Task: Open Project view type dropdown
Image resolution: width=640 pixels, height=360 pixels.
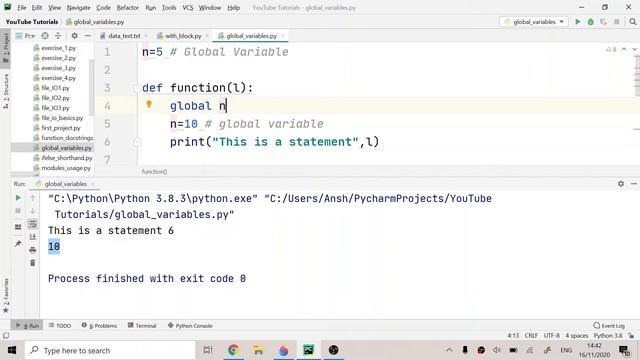Action: coord(25,36)
